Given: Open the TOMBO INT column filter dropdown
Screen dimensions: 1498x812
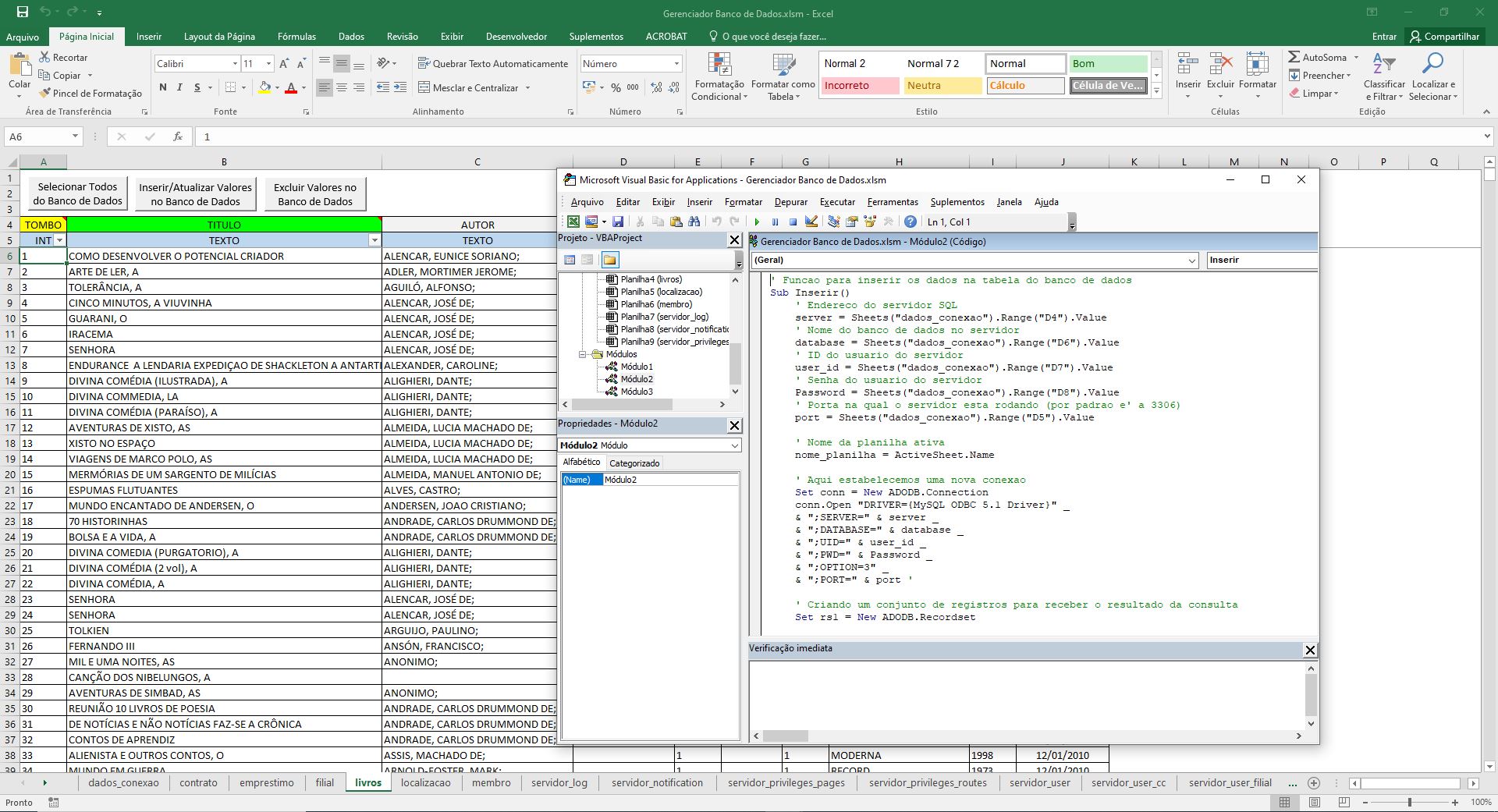Looking at the screenshot, I should pos(59,240).
